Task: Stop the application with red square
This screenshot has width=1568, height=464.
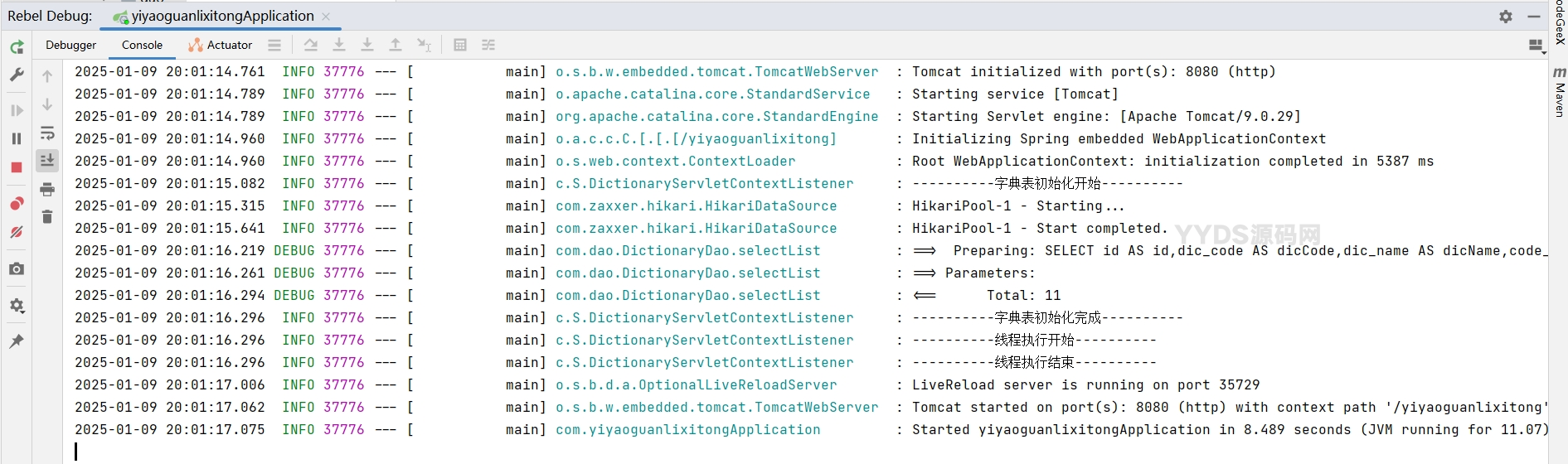Action: [x=17, y=167]
